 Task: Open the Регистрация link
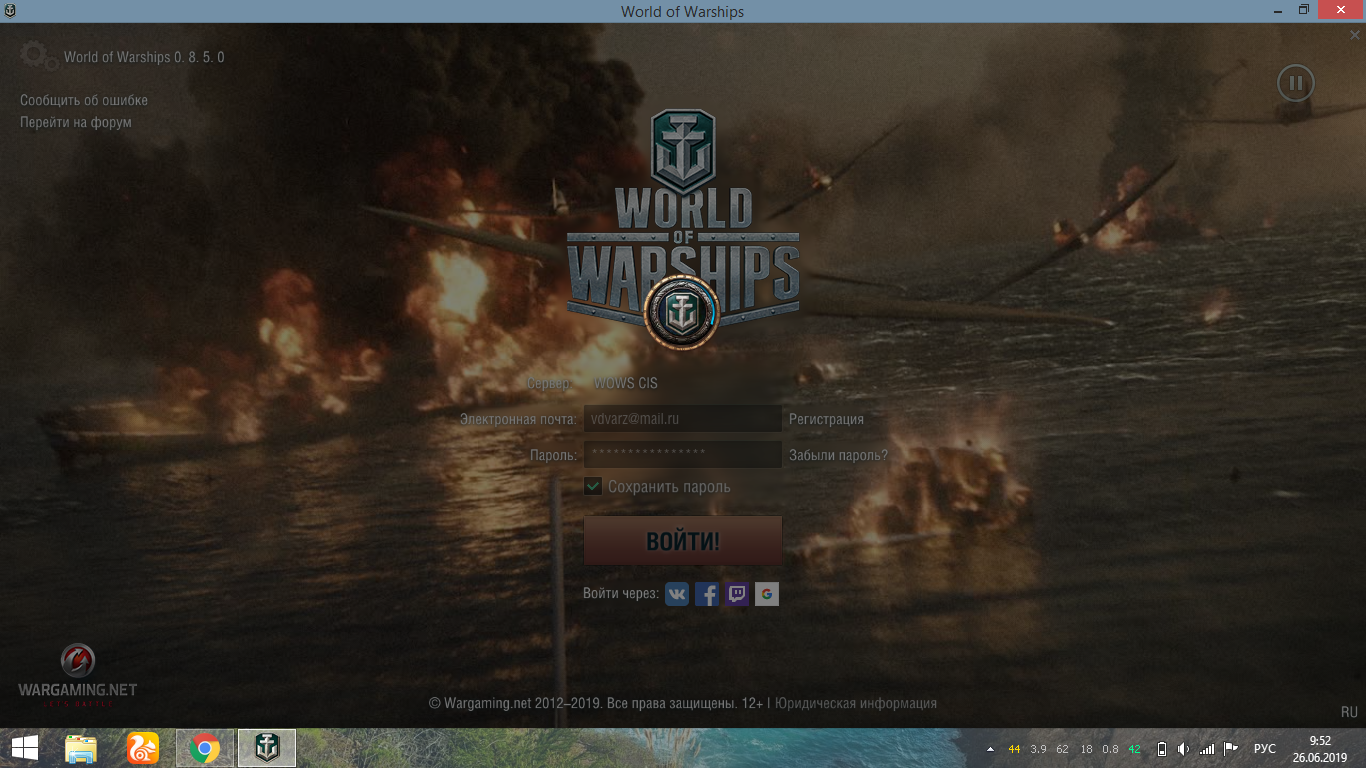pyautogui.click(x=826, y=419)
